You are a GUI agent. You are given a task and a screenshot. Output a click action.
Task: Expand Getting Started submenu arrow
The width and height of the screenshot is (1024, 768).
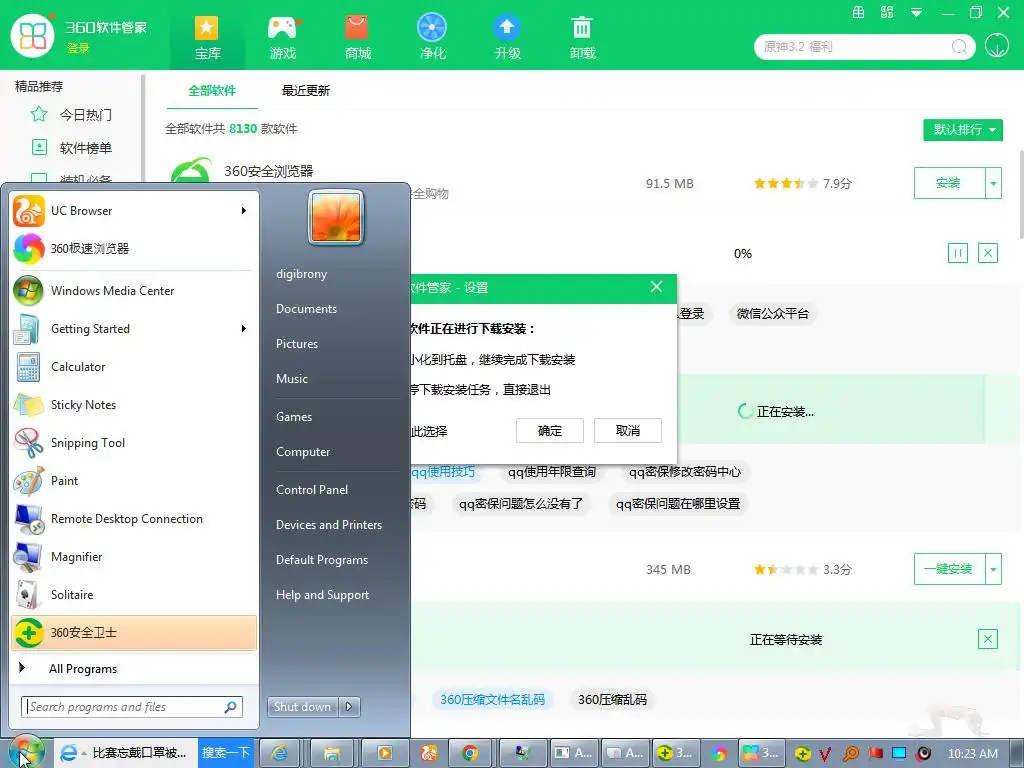244,328
